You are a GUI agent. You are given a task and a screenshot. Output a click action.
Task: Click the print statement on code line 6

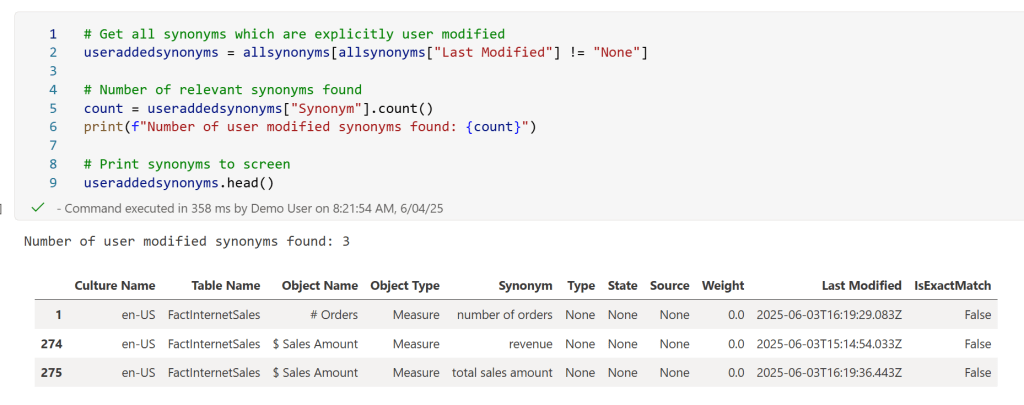point(310,126)
